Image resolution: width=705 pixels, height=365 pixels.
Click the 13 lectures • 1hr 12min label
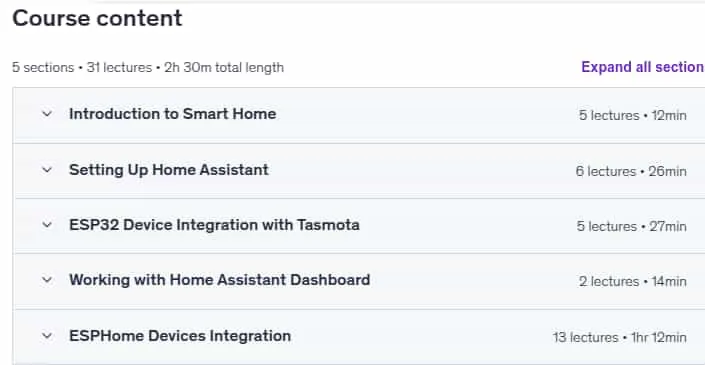tap(620, 337)
